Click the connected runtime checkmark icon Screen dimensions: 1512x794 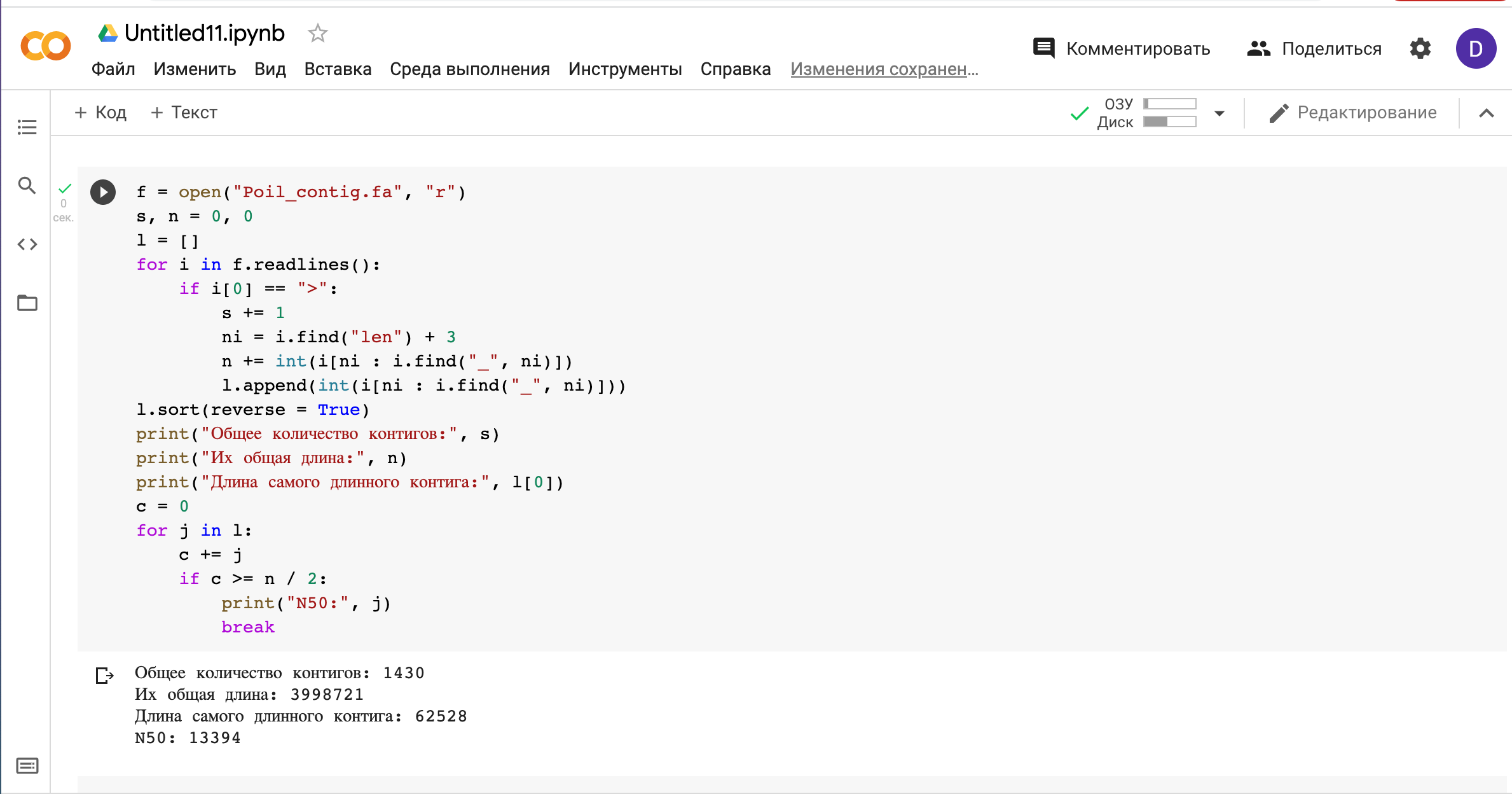tap(1079, 113)
